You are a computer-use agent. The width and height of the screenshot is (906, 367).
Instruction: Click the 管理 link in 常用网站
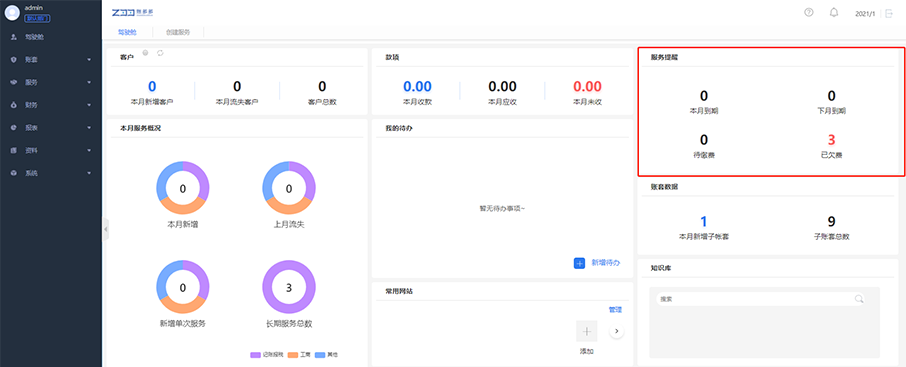tap(615, 310)
